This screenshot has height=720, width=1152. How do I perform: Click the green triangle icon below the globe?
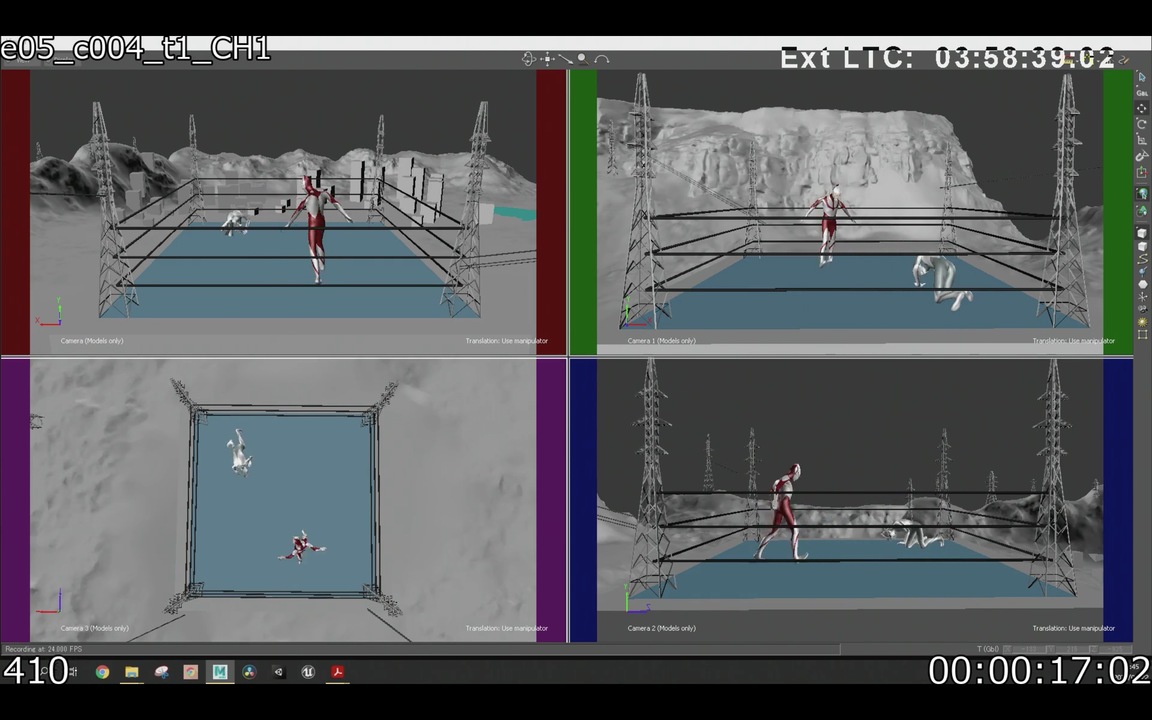[x=1142, y=211]
